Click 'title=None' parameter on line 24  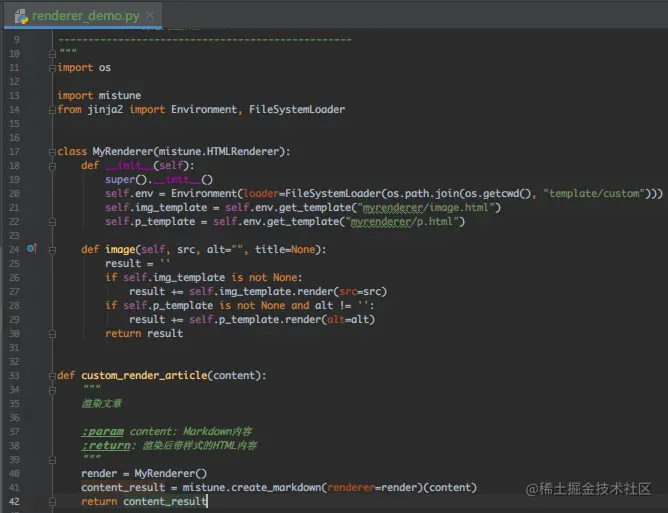[285, 249]
